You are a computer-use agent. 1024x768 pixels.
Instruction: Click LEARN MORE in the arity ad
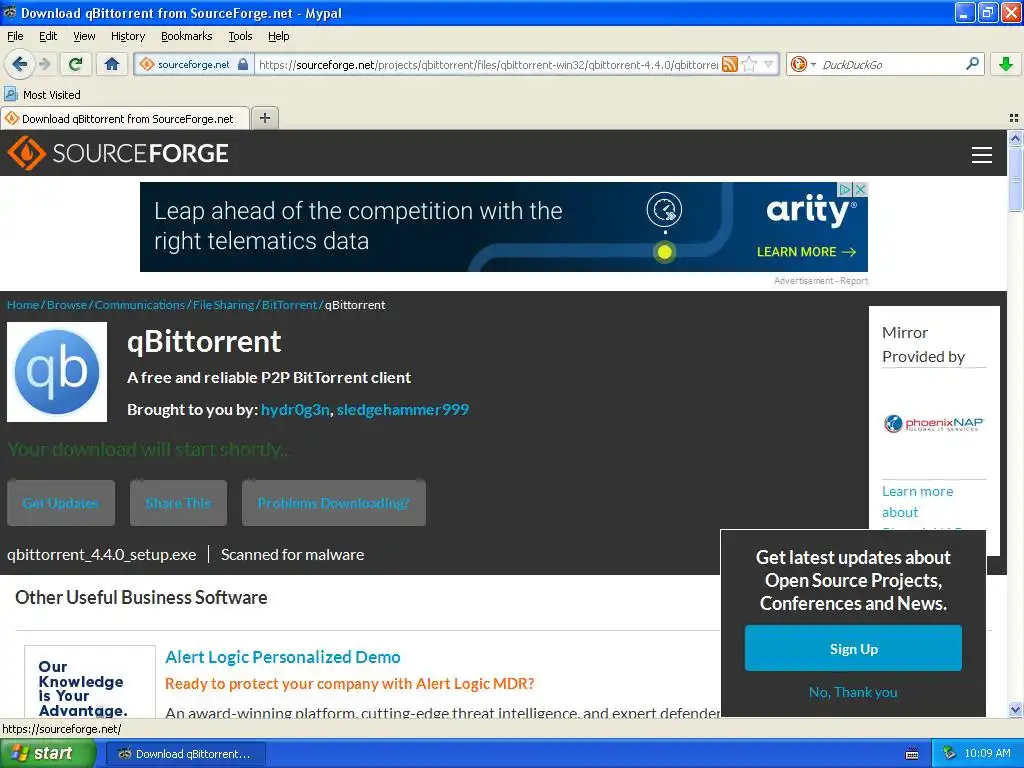pos(806,251)
